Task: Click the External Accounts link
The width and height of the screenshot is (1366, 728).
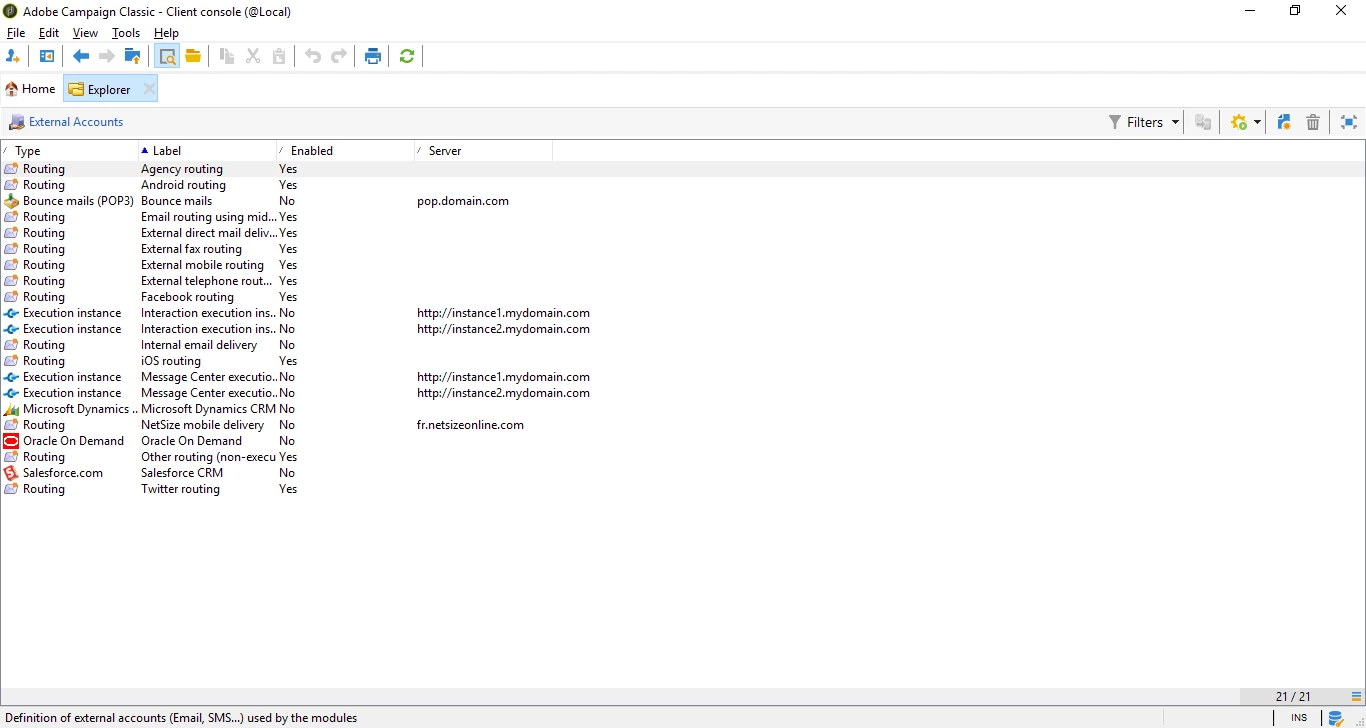Action: coord(76,122)
